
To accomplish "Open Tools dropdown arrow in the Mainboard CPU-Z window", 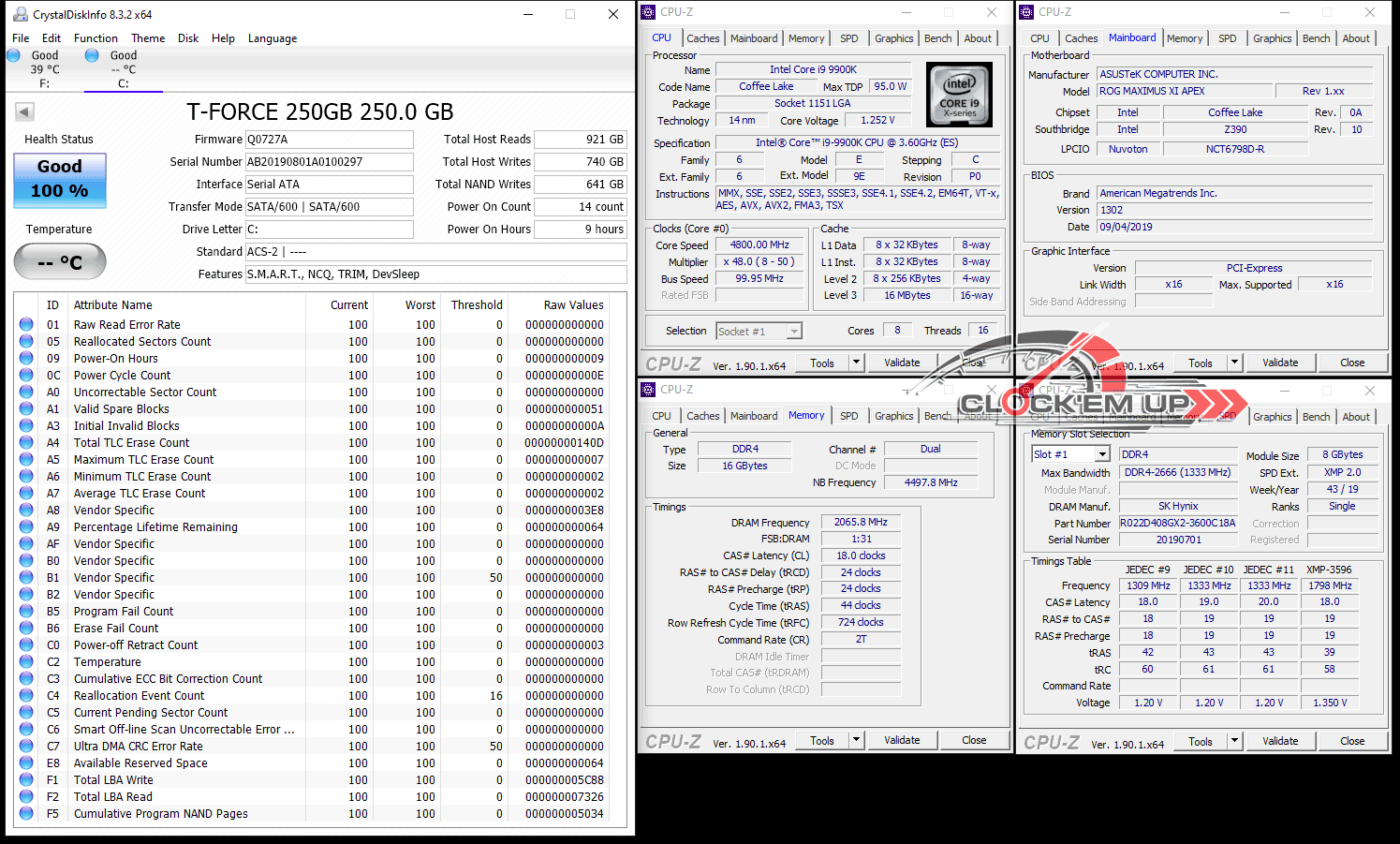I will pos(1234,363).
